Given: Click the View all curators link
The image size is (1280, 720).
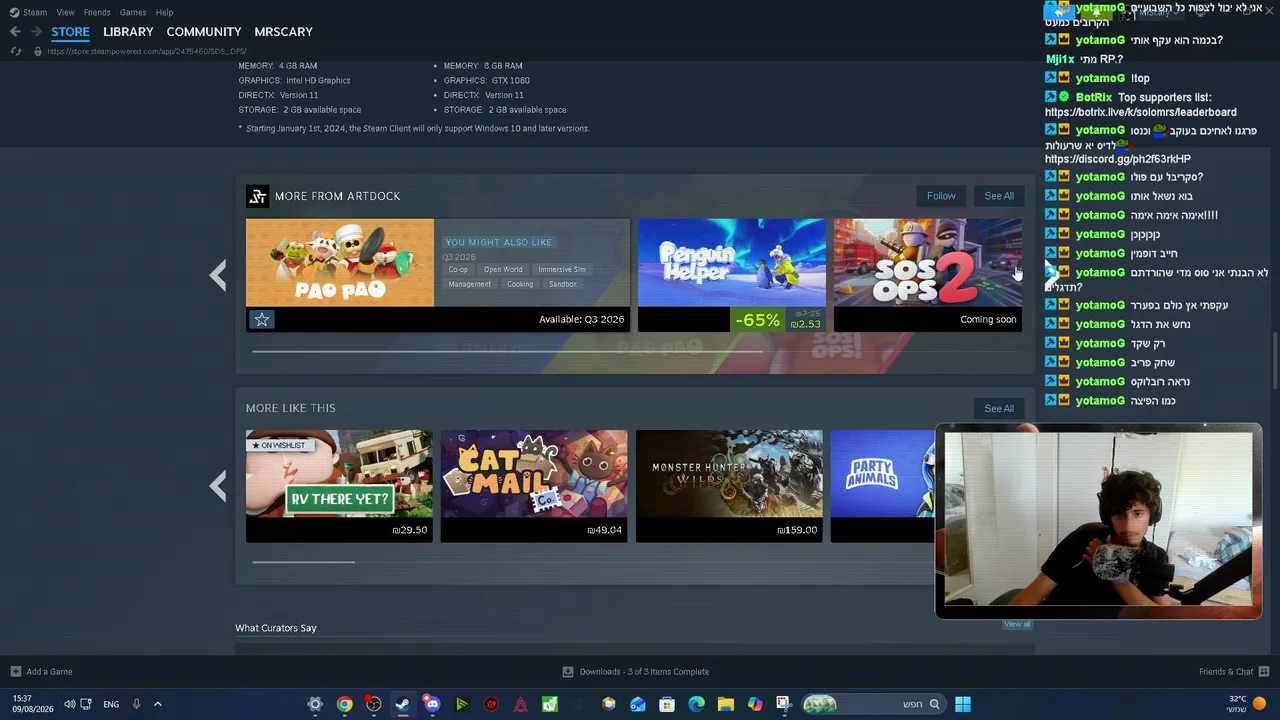Looking at the screenshot, I should [1017, 624].
